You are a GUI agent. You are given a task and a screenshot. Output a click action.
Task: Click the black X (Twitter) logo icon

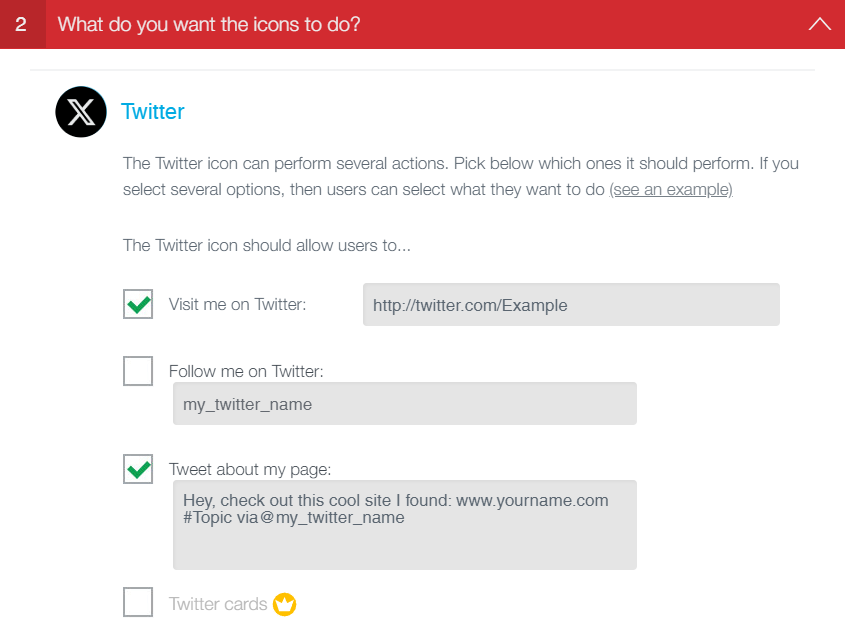[x=80, y=112]
